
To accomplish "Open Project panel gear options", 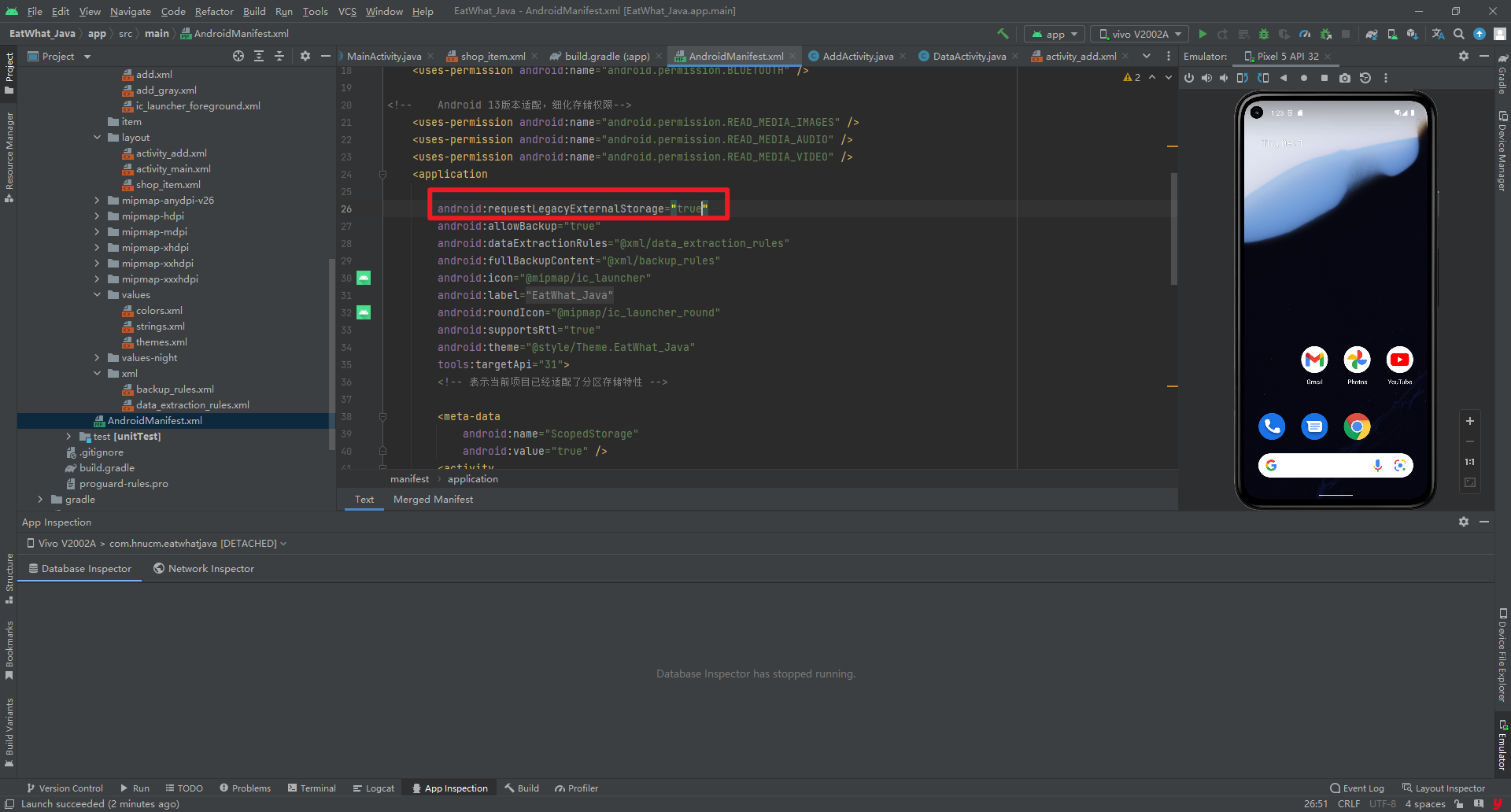I will click(x=305, y=56).
